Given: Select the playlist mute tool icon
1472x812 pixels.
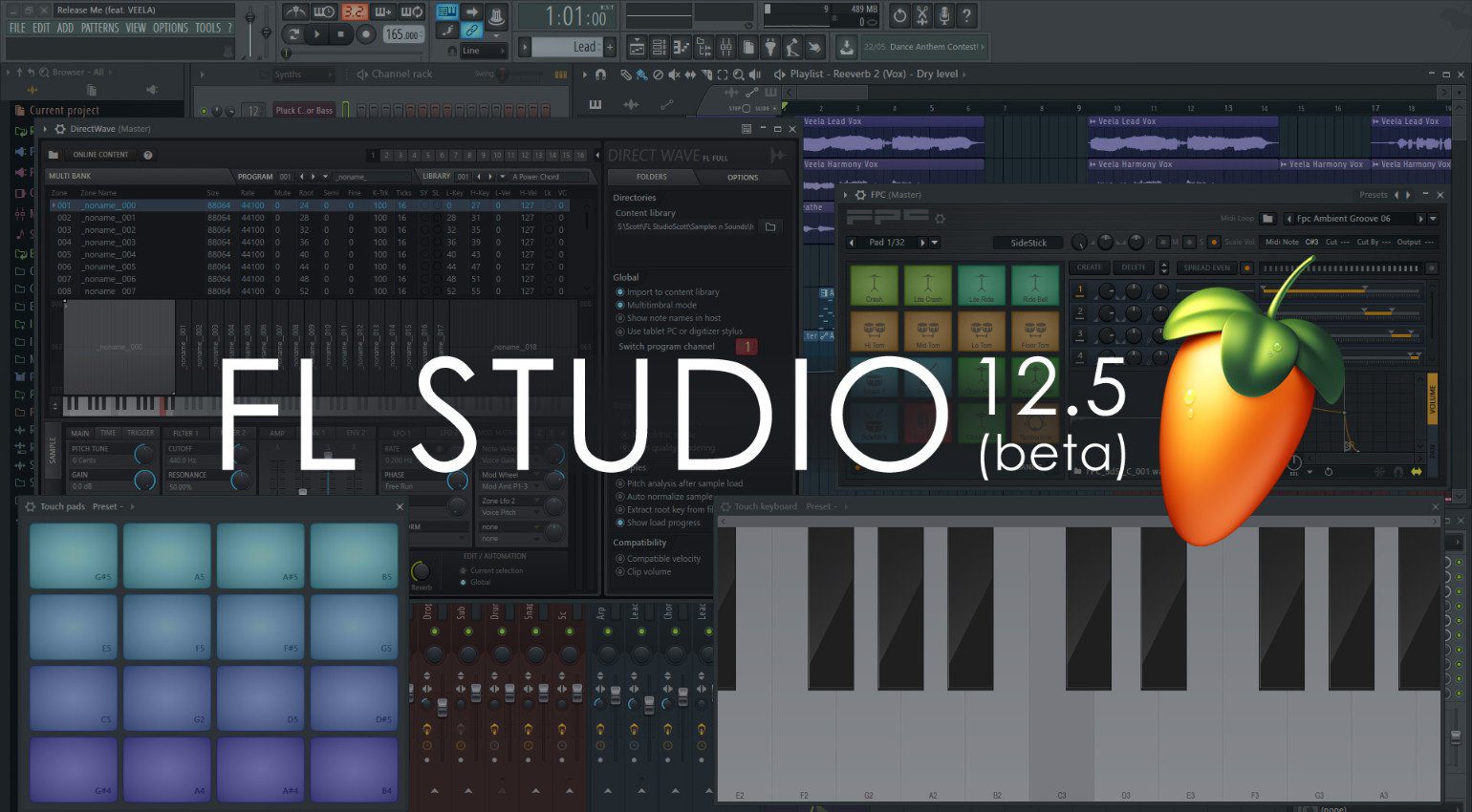Looking at the screenshot, I should pos(674,75).
